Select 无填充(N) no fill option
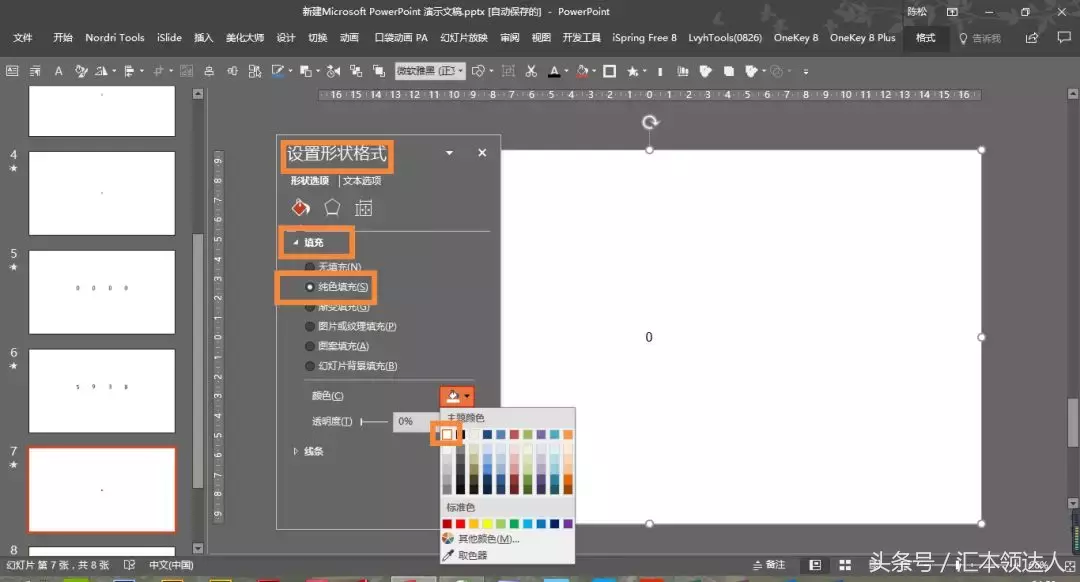Viewport: 1080px width, 582px height. tap(333, 267)
